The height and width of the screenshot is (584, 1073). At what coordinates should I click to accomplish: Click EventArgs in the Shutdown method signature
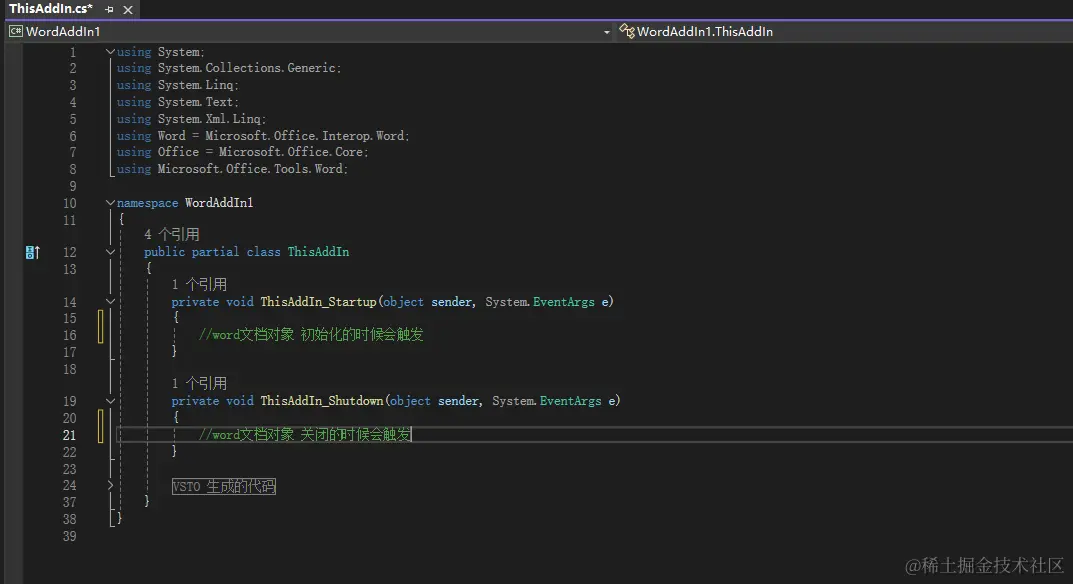[571, 401]
